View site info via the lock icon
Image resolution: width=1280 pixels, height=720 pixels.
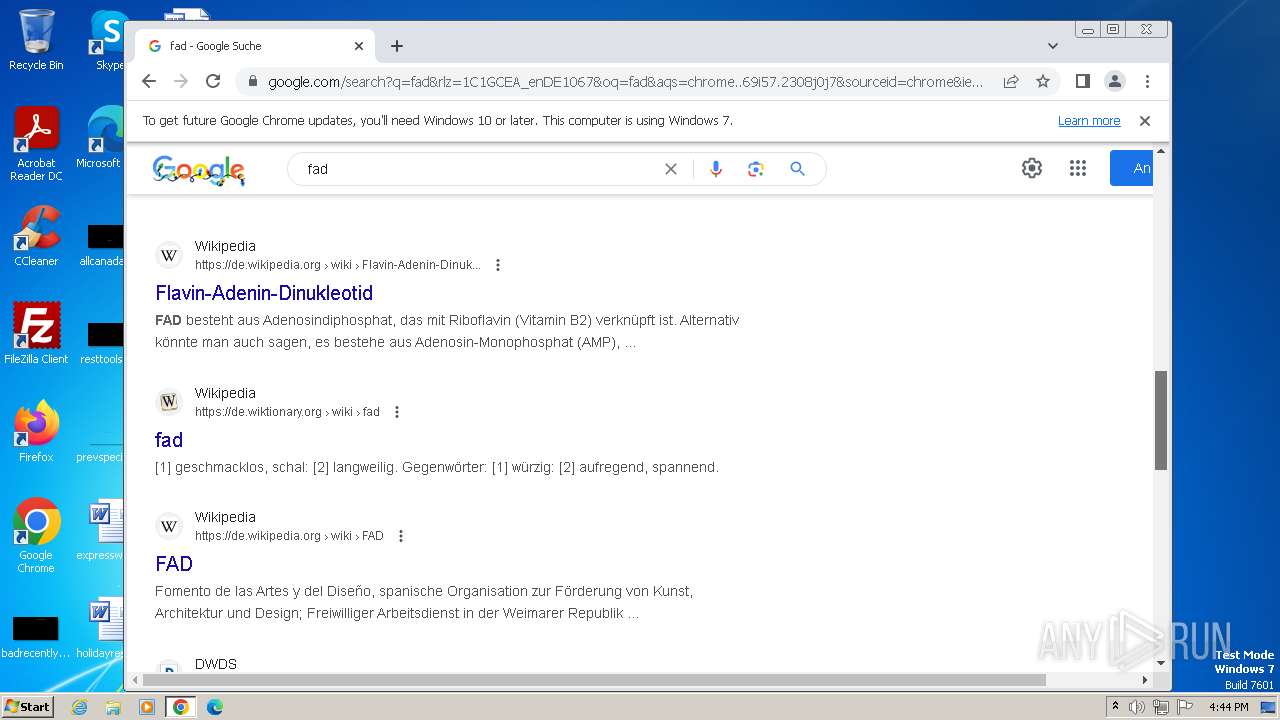pyautogui.click(x=253, y=82)
